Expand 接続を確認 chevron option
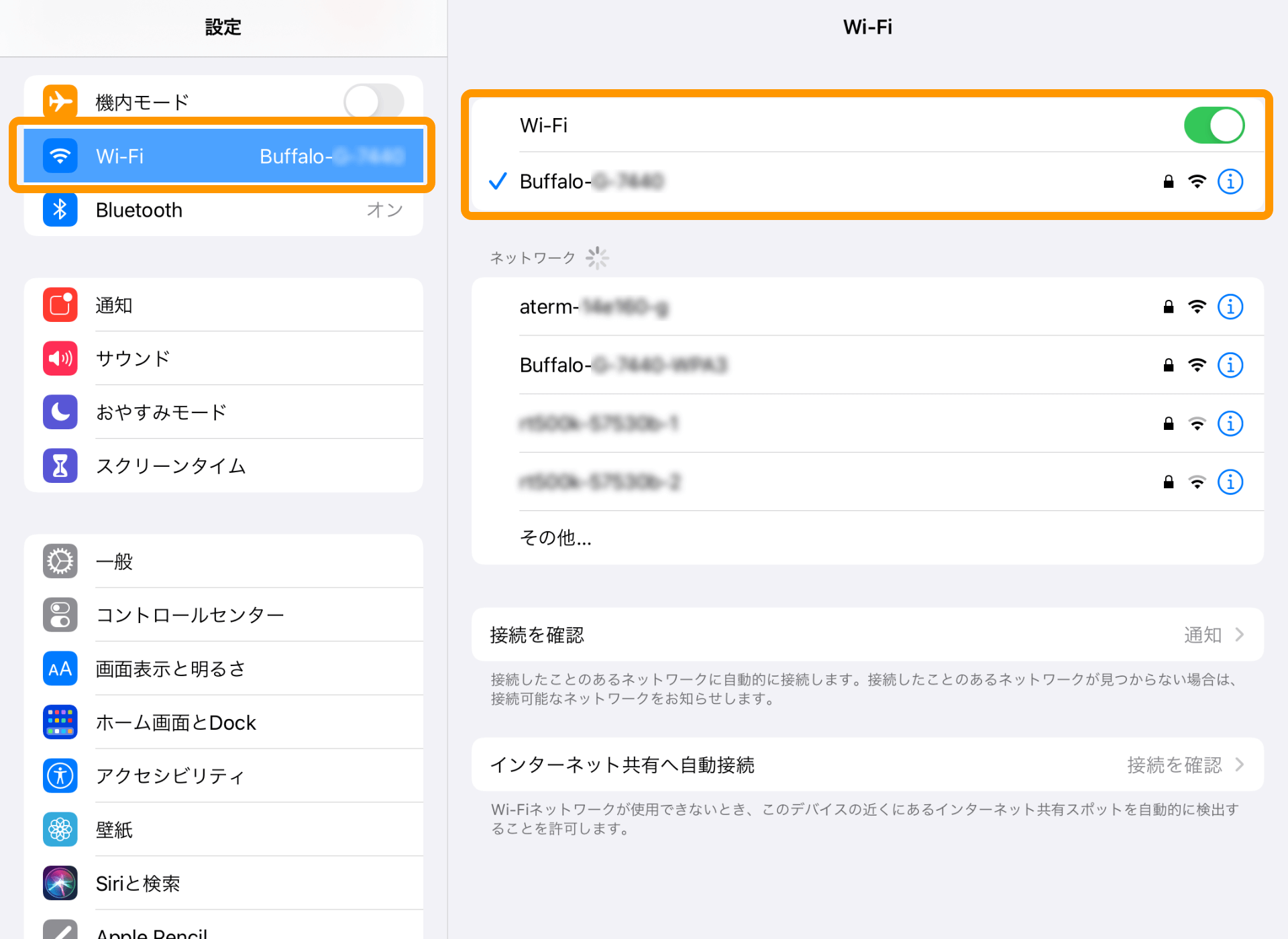The height and width of the screenshot is (939, 1288). (1238, 634)
